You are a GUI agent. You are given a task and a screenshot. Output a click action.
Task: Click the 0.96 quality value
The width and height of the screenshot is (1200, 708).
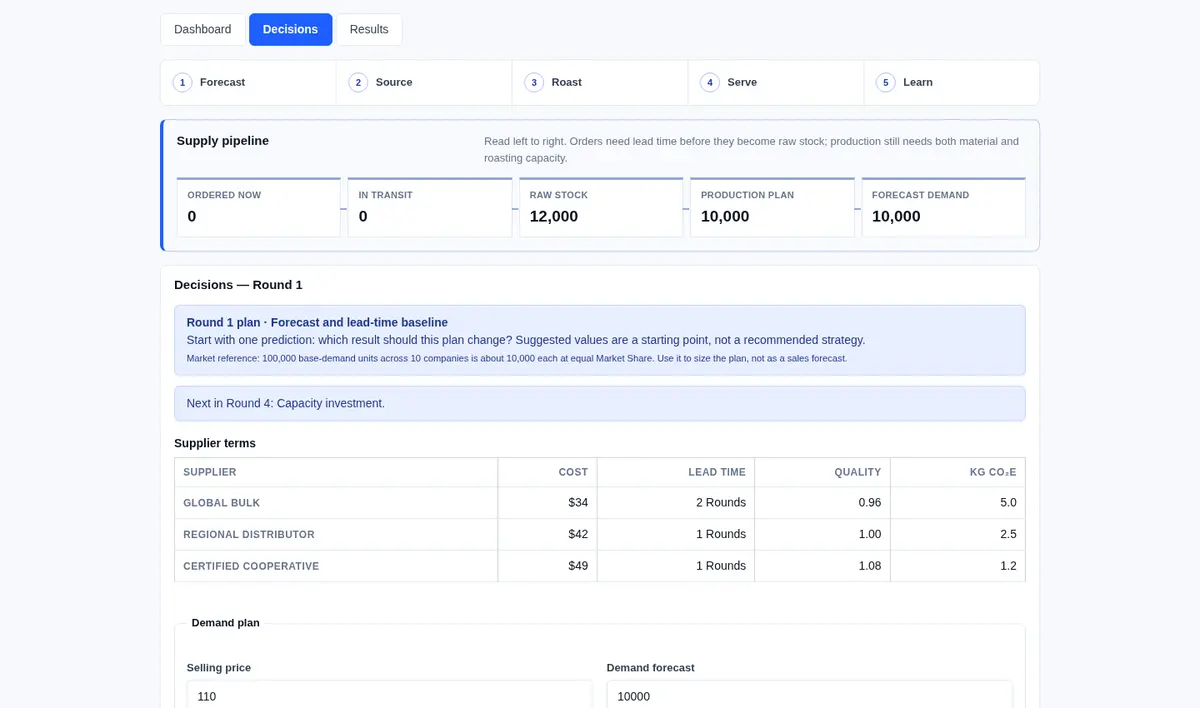click(x=869, y=503)
